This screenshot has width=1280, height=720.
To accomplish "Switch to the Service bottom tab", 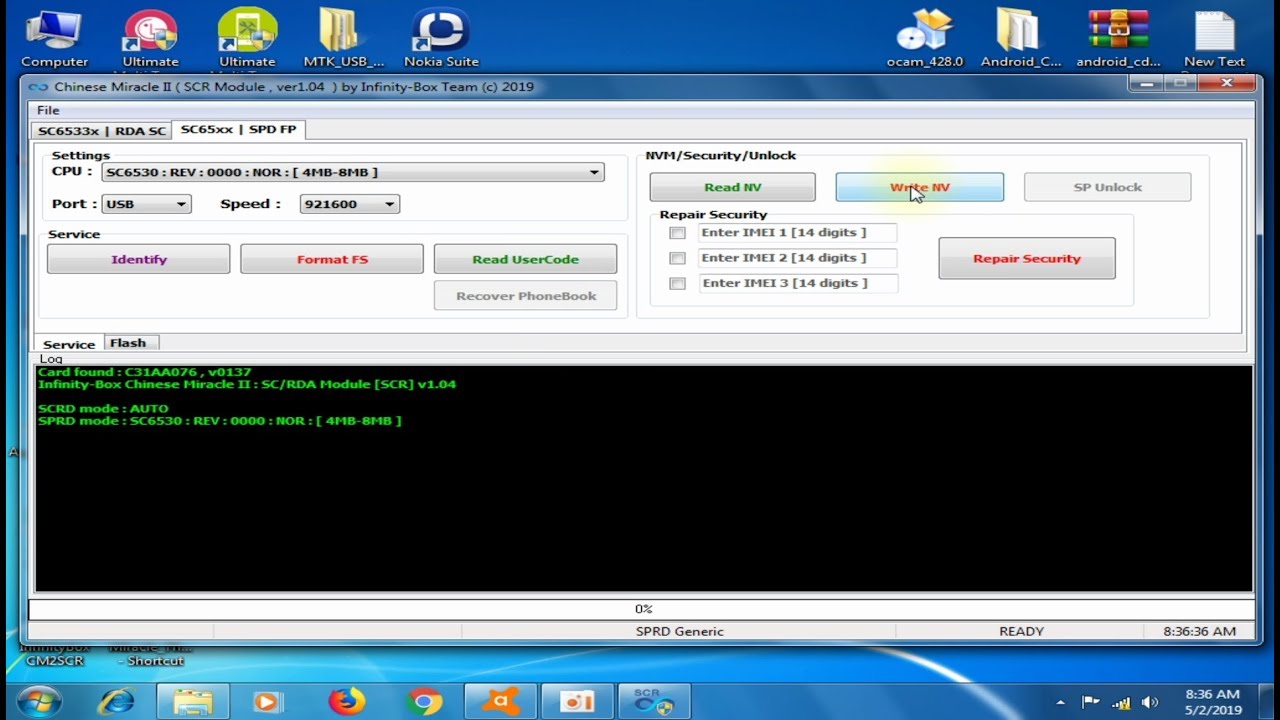I will pyautogui.click(x=69, y=344).
